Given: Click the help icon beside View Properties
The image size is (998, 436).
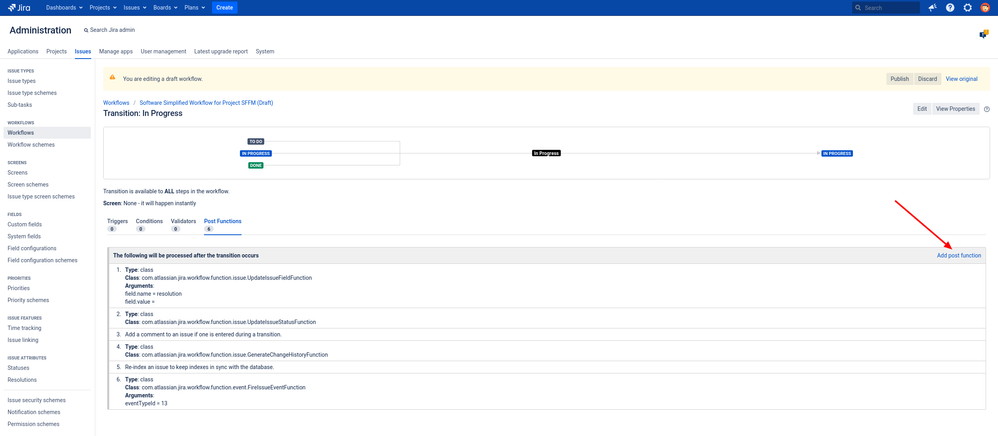Looking at the screenshot, I should [x=987, y=109].
